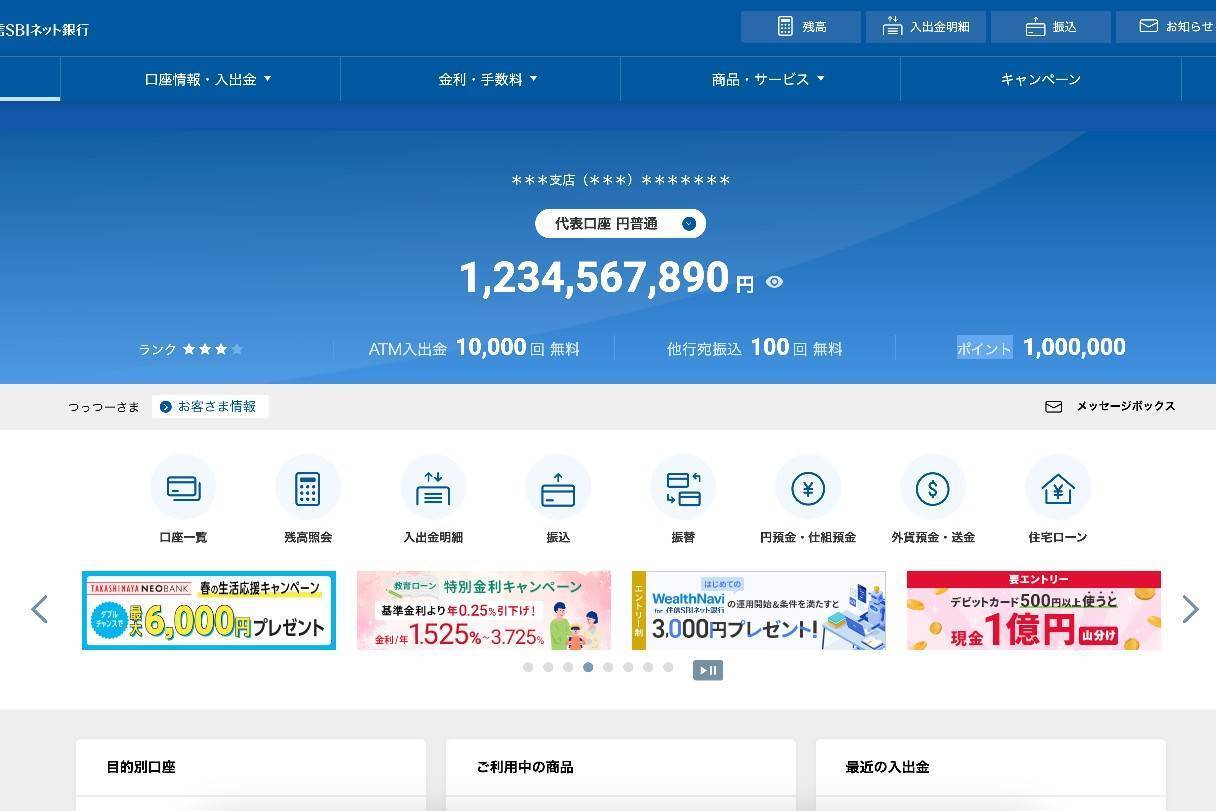Open 春の生活応援キャンペーン 6,000円 banner

tap(209, 610)
